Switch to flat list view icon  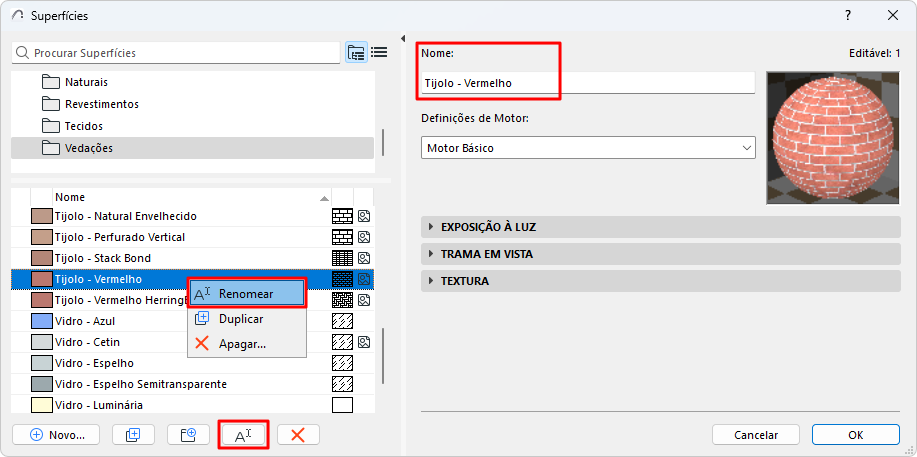[379, 53]
